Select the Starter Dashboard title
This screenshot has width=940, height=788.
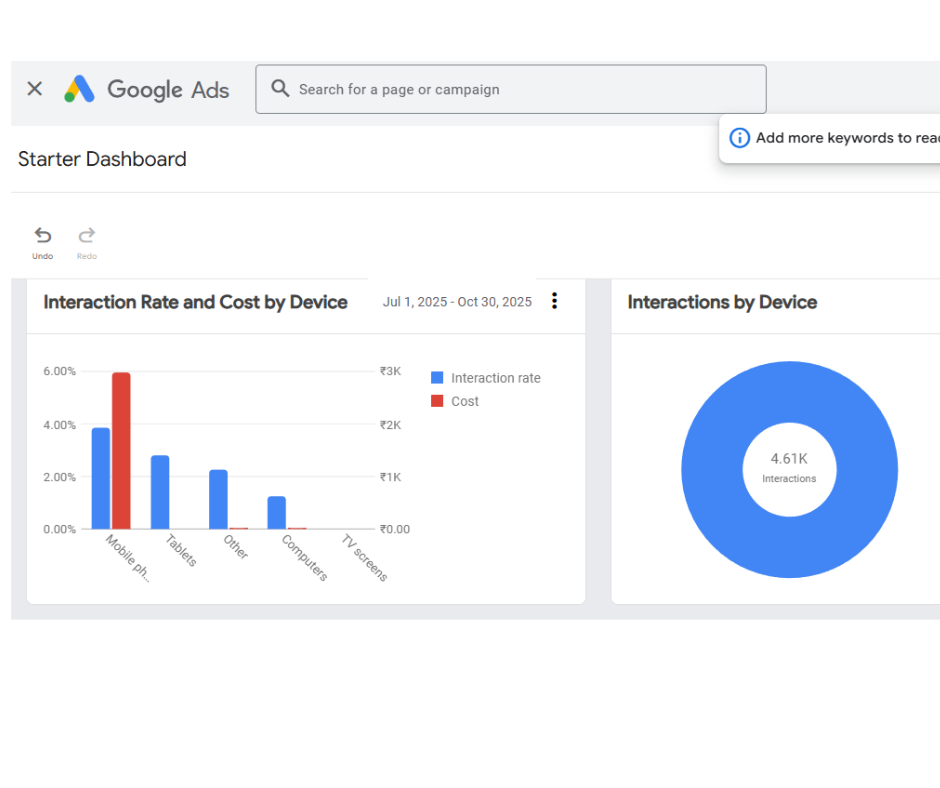pyautogui.click(x=101, y=159)
